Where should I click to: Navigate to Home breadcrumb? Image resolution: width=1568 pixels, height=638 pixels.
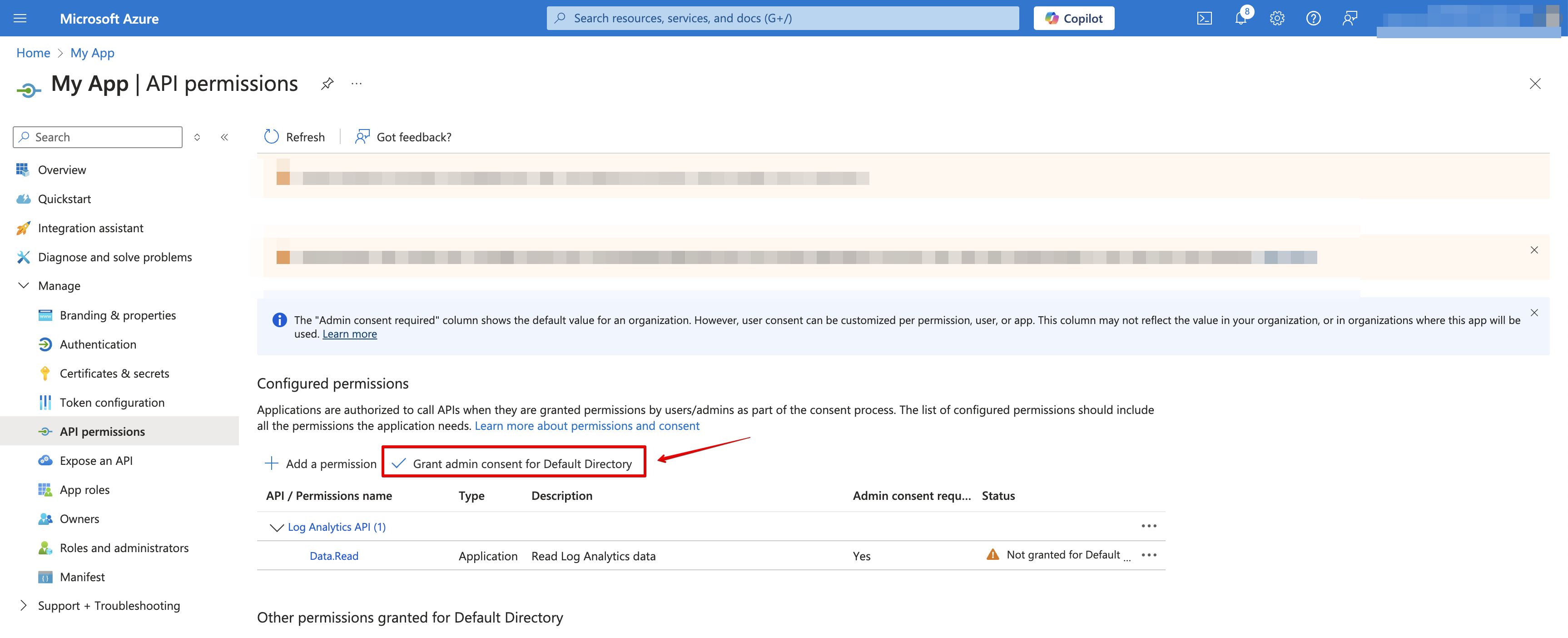(x=33, y=53)
